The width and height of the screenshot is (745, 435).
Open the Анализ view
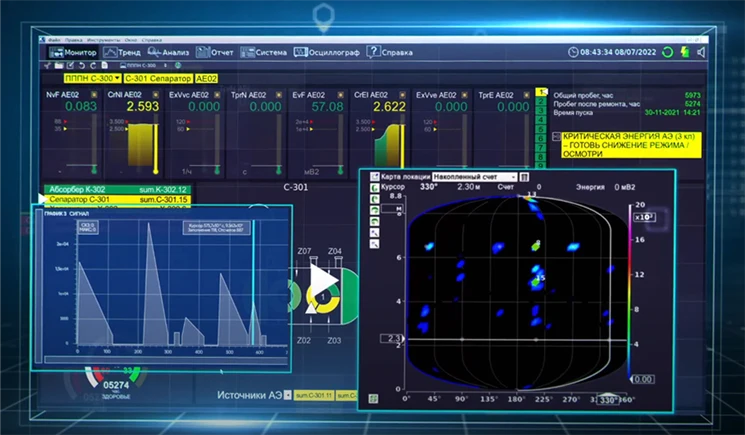pyautogui.click(x=168, y=52)
